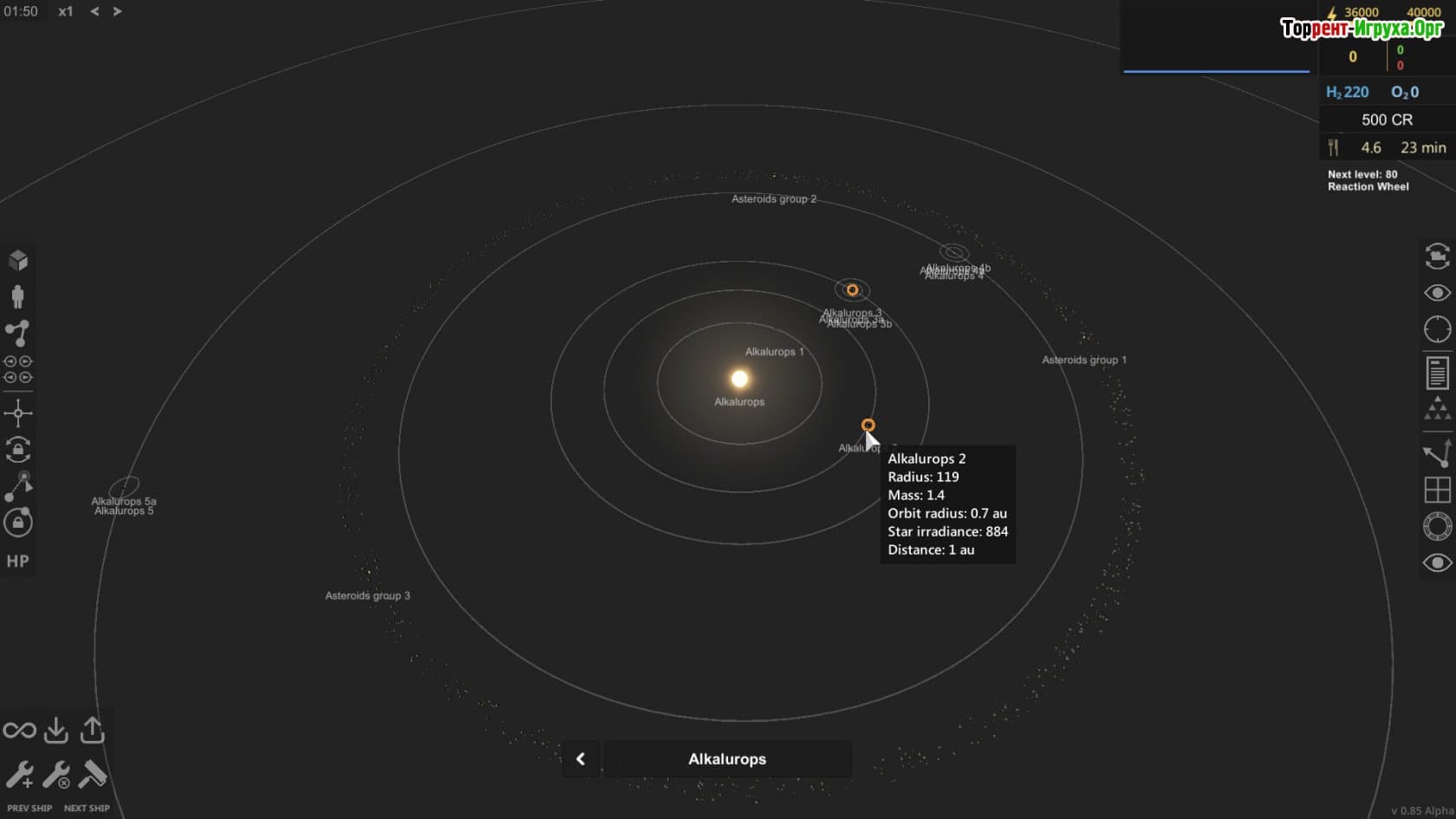Increase time speed with right arrow
This screenshot has width=1456, height=819.
point(117,11)
